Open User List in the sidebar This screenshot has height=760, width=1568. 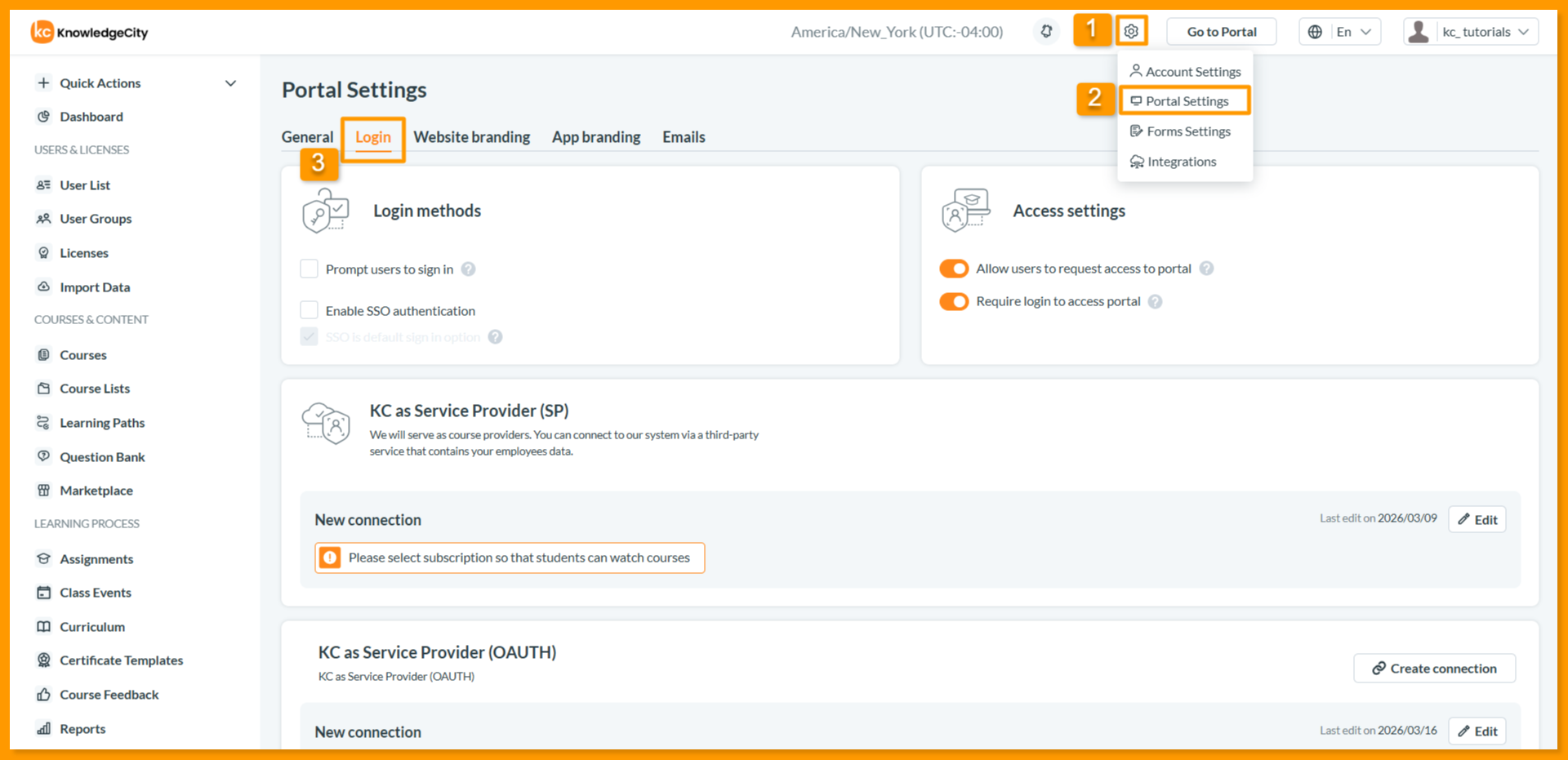(85, 185)
